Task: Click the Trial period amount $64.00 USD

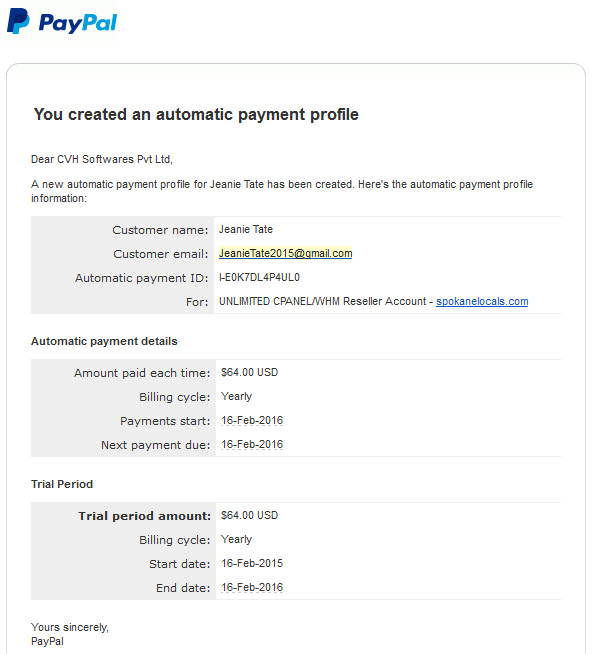Action: [x=249, y=515]
